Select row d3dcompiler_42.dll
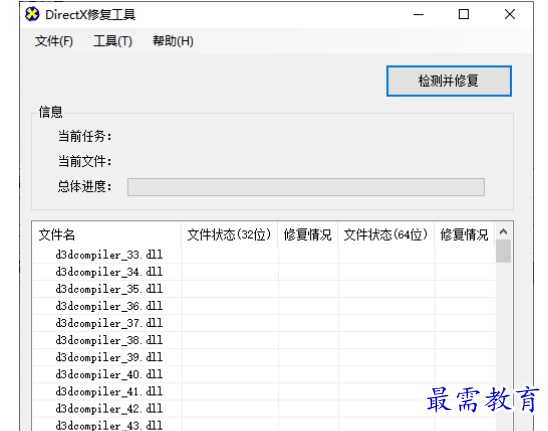Image resolution: width=548 pixels, height=431 pixels. (x=264, y=409)
